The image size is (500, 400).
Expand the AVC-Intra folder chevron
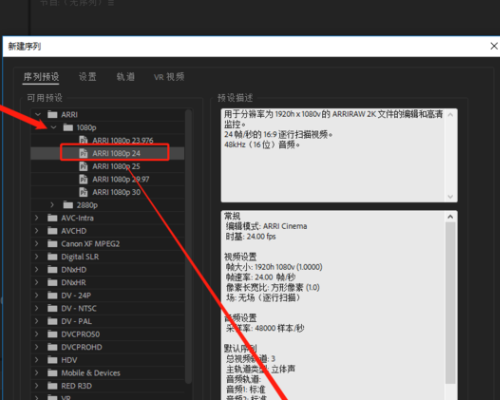pos(37,218)
